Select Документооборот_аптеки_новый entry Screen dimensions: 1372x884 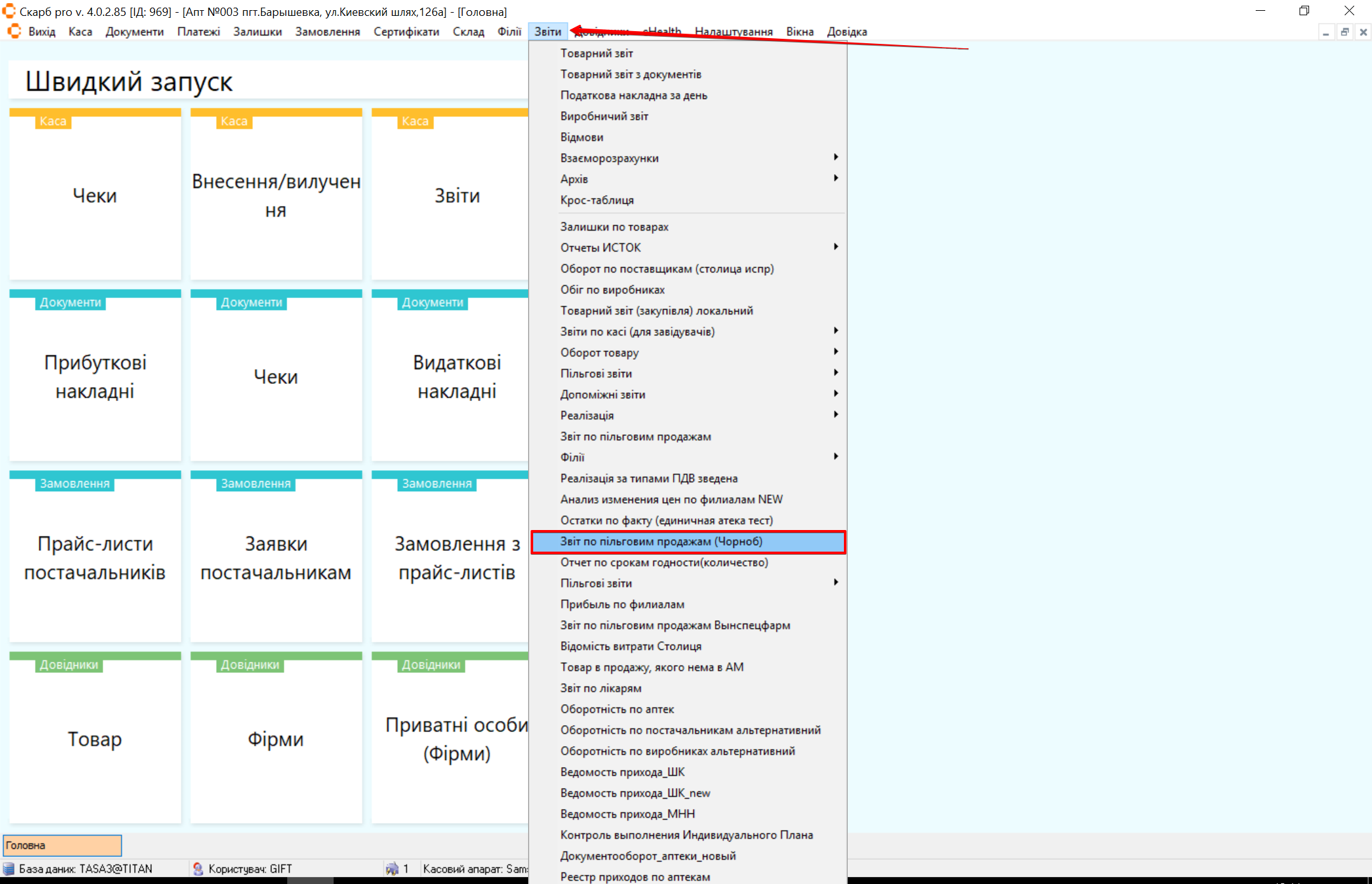(x=688, y=856)
